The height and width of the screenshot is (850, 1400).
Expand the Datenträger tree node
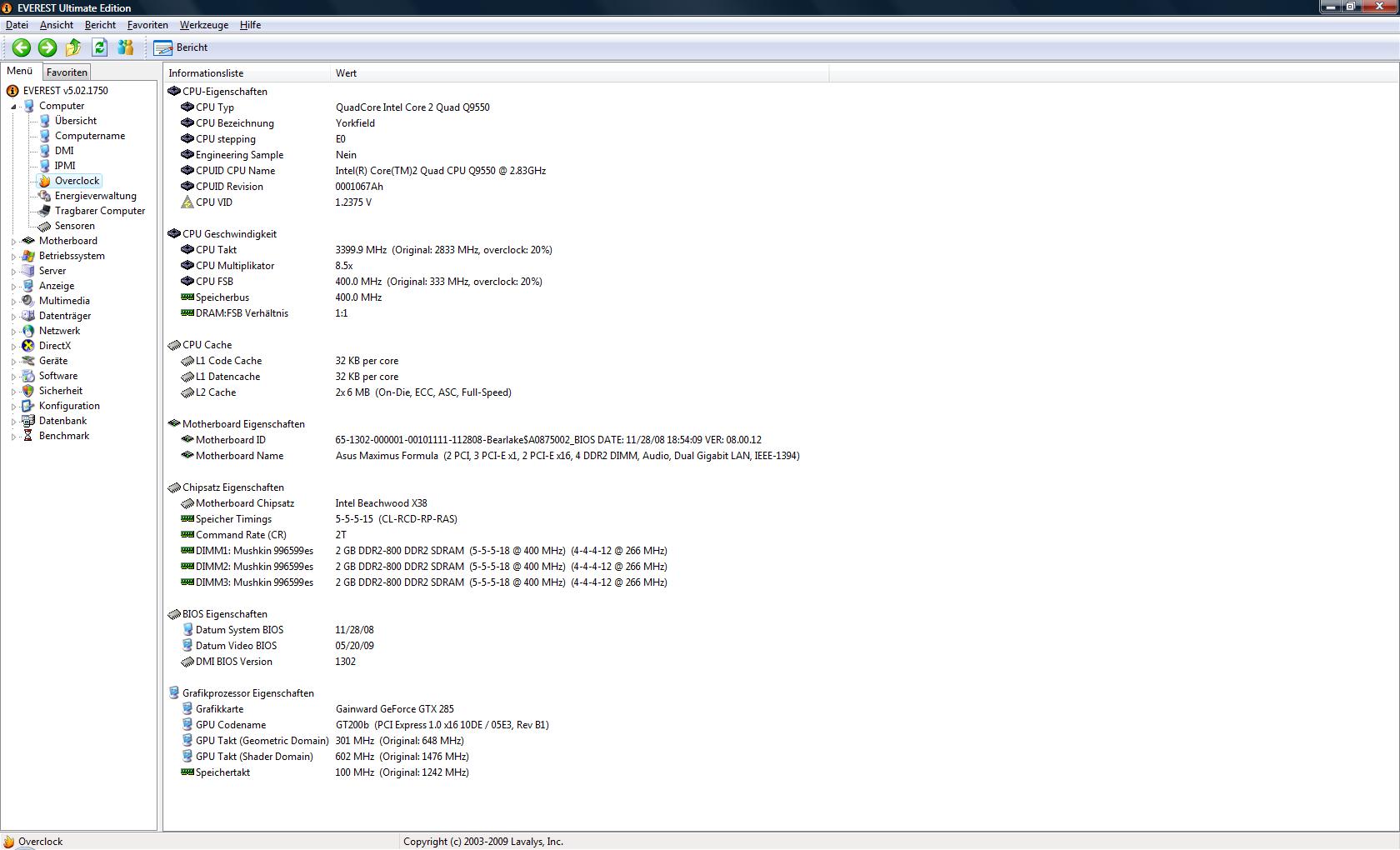coord(13,317)
